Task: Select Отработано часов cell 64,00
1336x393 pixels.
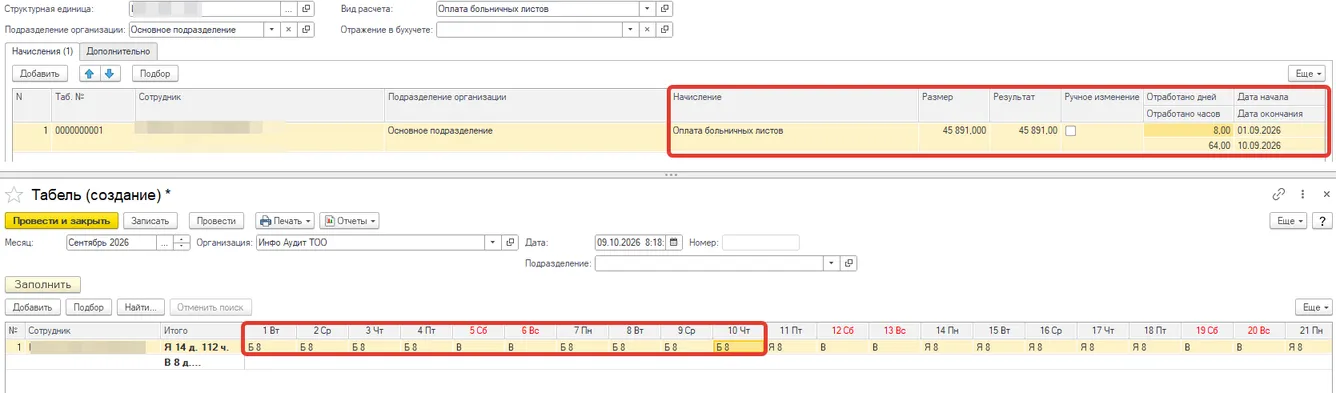Action: point(1189,146)
